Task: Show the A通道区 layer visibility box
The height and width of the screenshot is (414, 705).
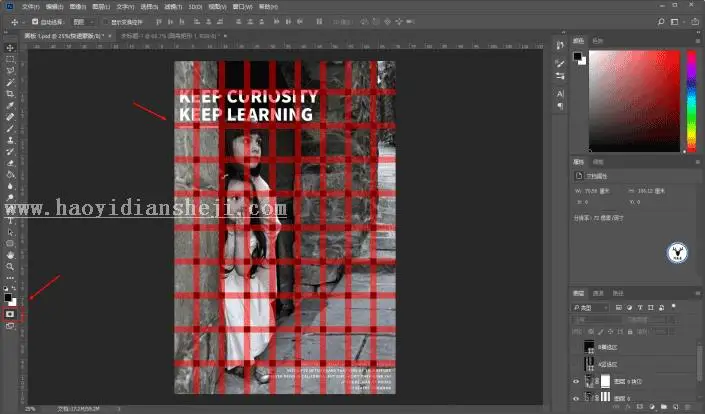Action: (576, 364)
